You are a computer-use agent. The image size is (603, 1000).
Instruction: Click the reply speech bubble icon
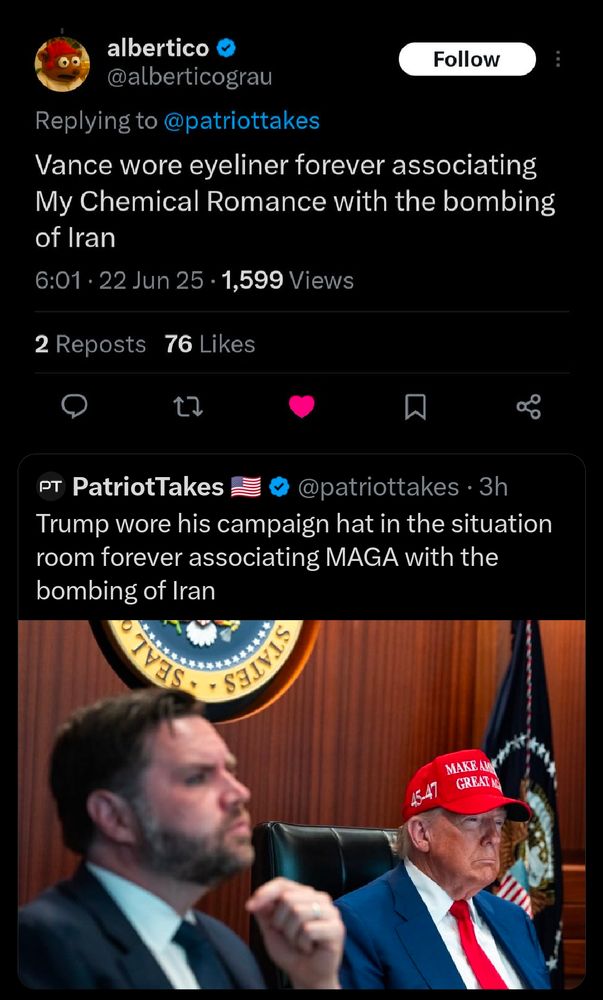76,406
